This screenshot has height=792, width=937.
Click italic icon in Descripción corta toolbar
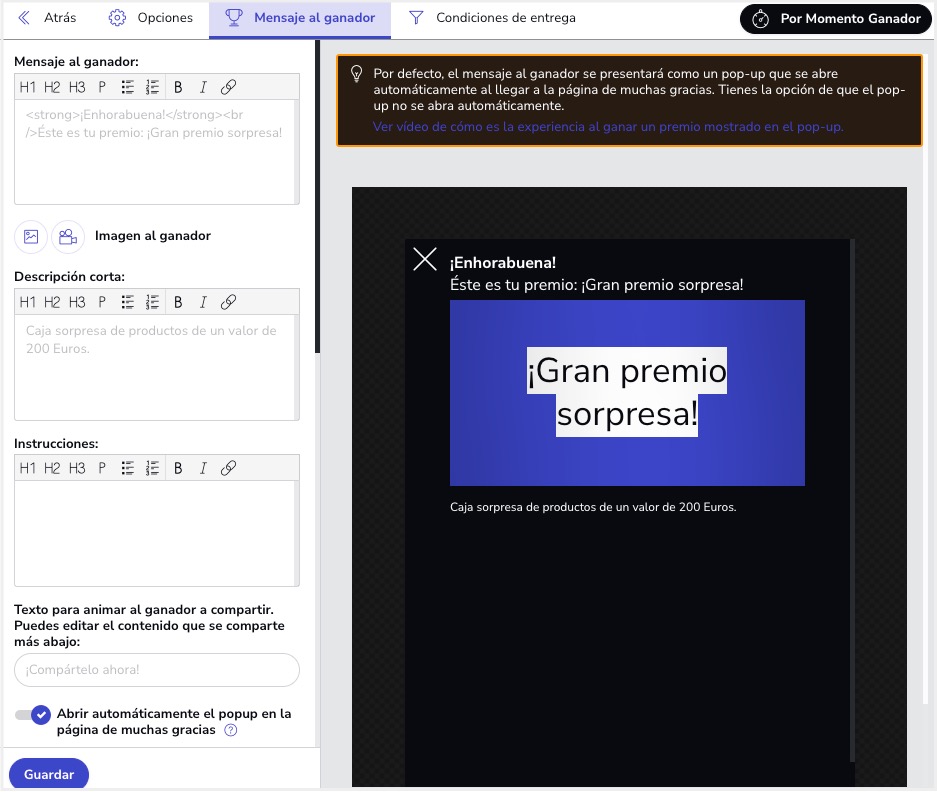coord(203,302)
